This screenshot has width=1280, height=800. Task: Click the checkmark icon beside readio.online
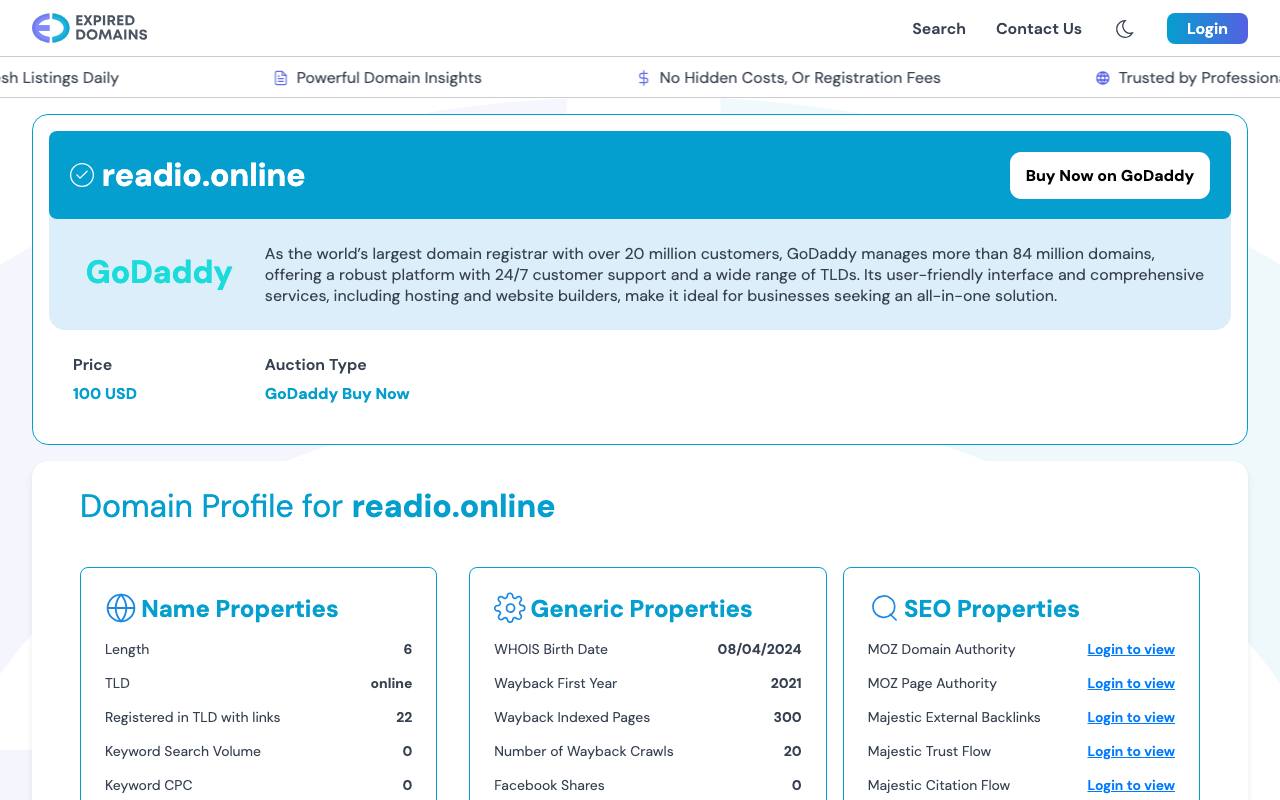click(x=82, y=175)
